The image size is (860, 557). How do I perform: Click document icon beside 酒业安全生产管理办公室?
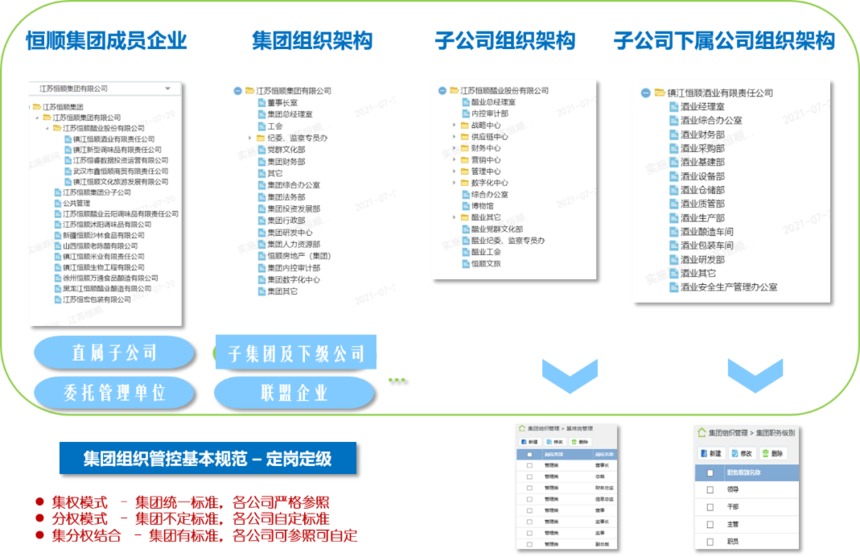674,287
